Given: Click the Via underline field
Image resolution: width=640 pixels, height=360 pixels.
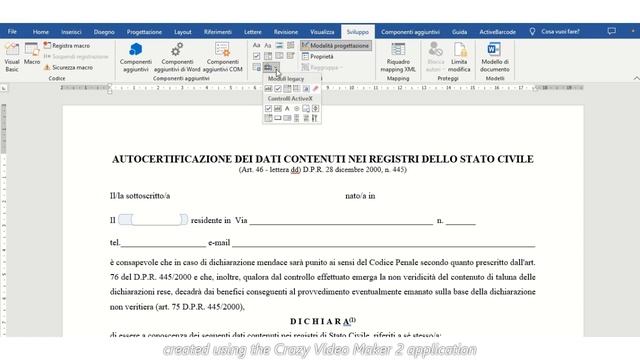Looking at the screenshot, I should coord(341,221).
